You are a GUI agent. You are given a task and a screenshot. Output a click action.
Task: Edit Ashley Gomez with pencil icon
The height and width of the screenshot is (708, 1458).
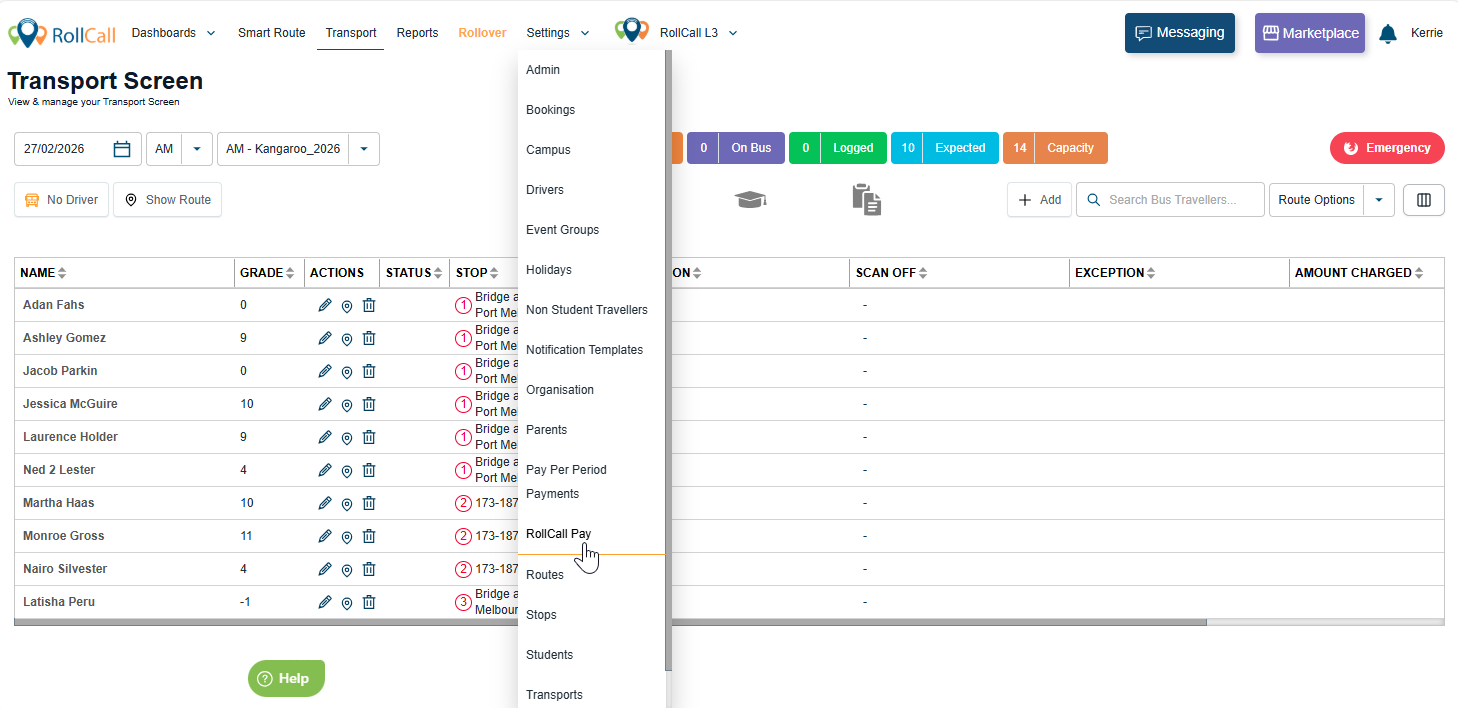click(325, 338)
